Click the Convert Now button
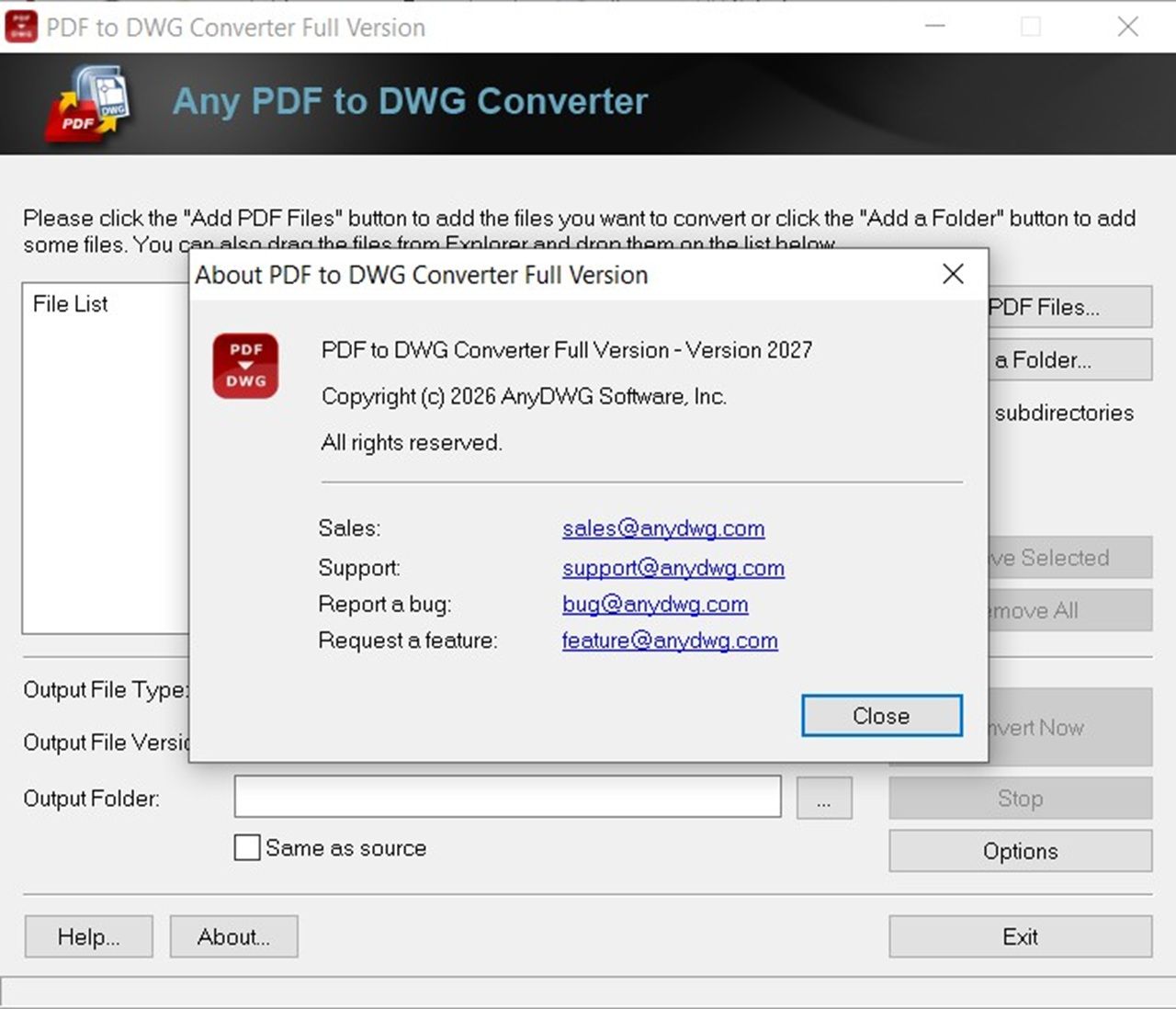 click(x=1070, y=727)
